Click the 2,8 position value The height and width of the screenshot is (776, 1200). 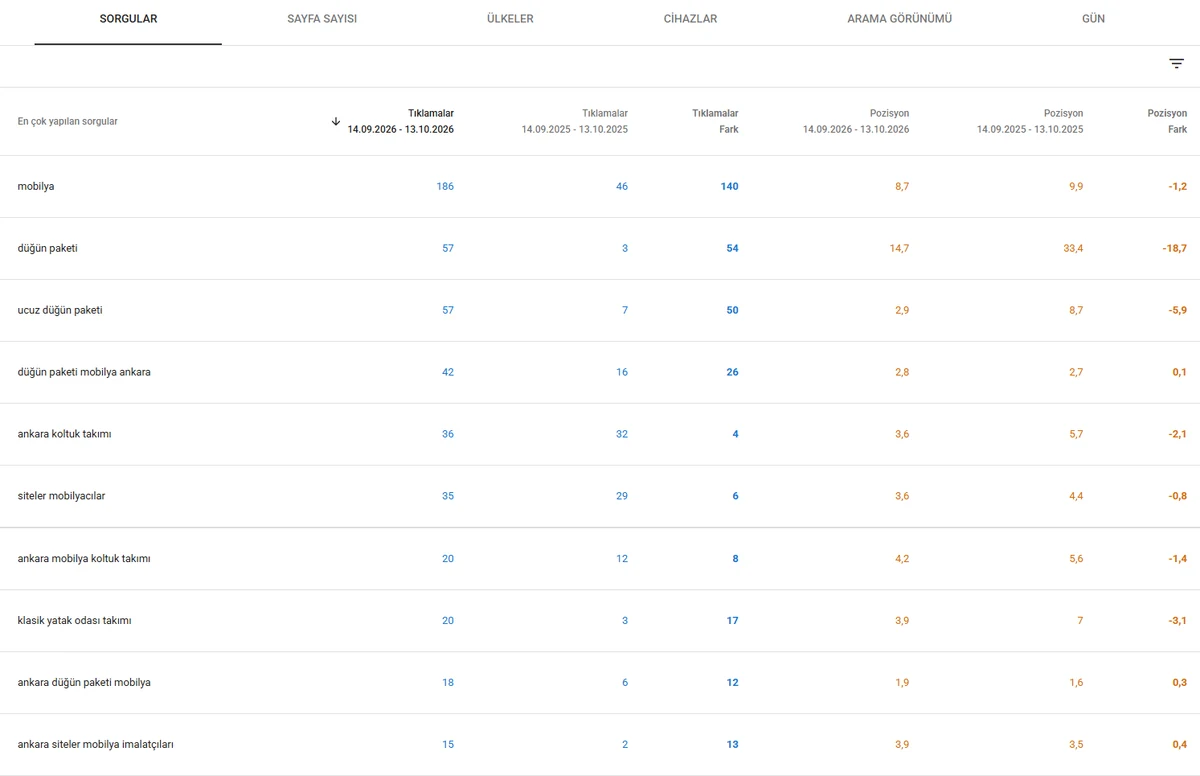coord(902,372)
